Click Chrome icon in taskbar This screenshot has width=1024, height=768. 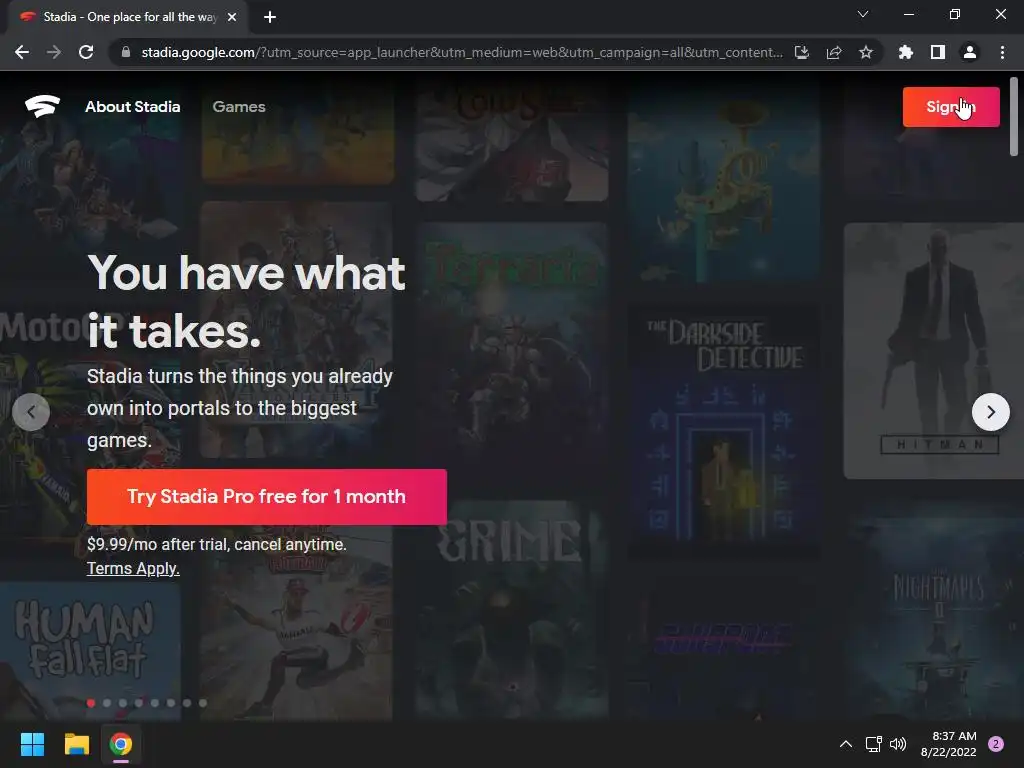(121, 744)
